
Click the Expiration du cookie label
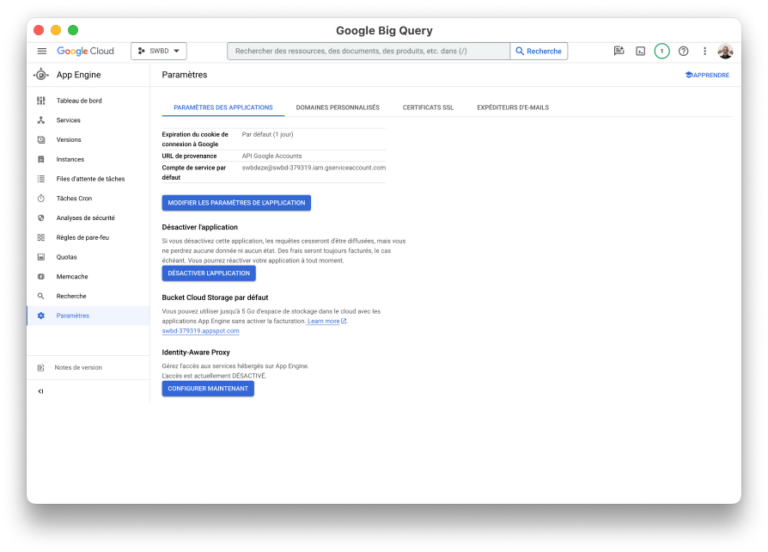(195, 140)
